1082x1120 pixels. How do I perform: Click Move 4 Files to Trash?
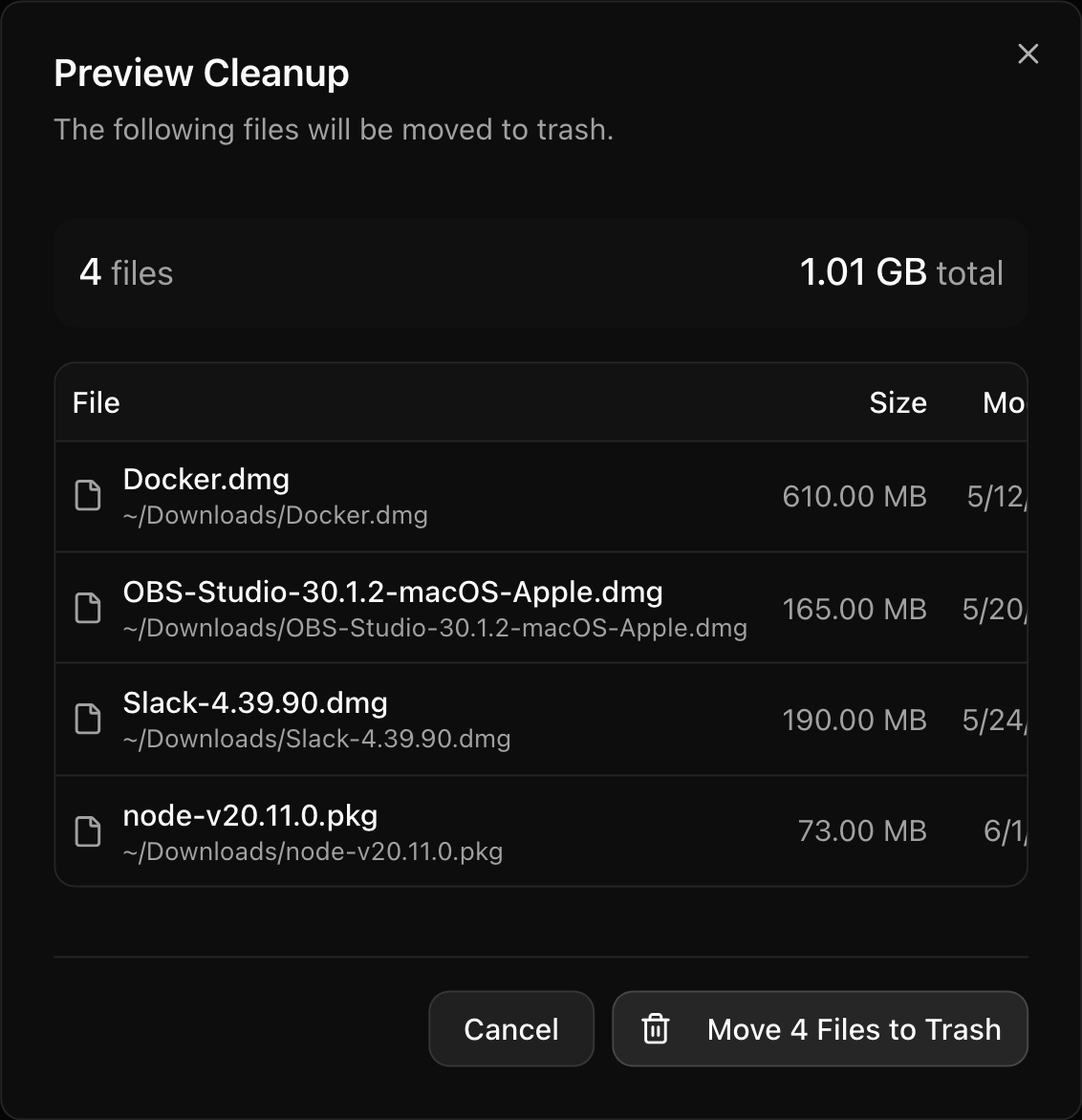coord(820,1028)
